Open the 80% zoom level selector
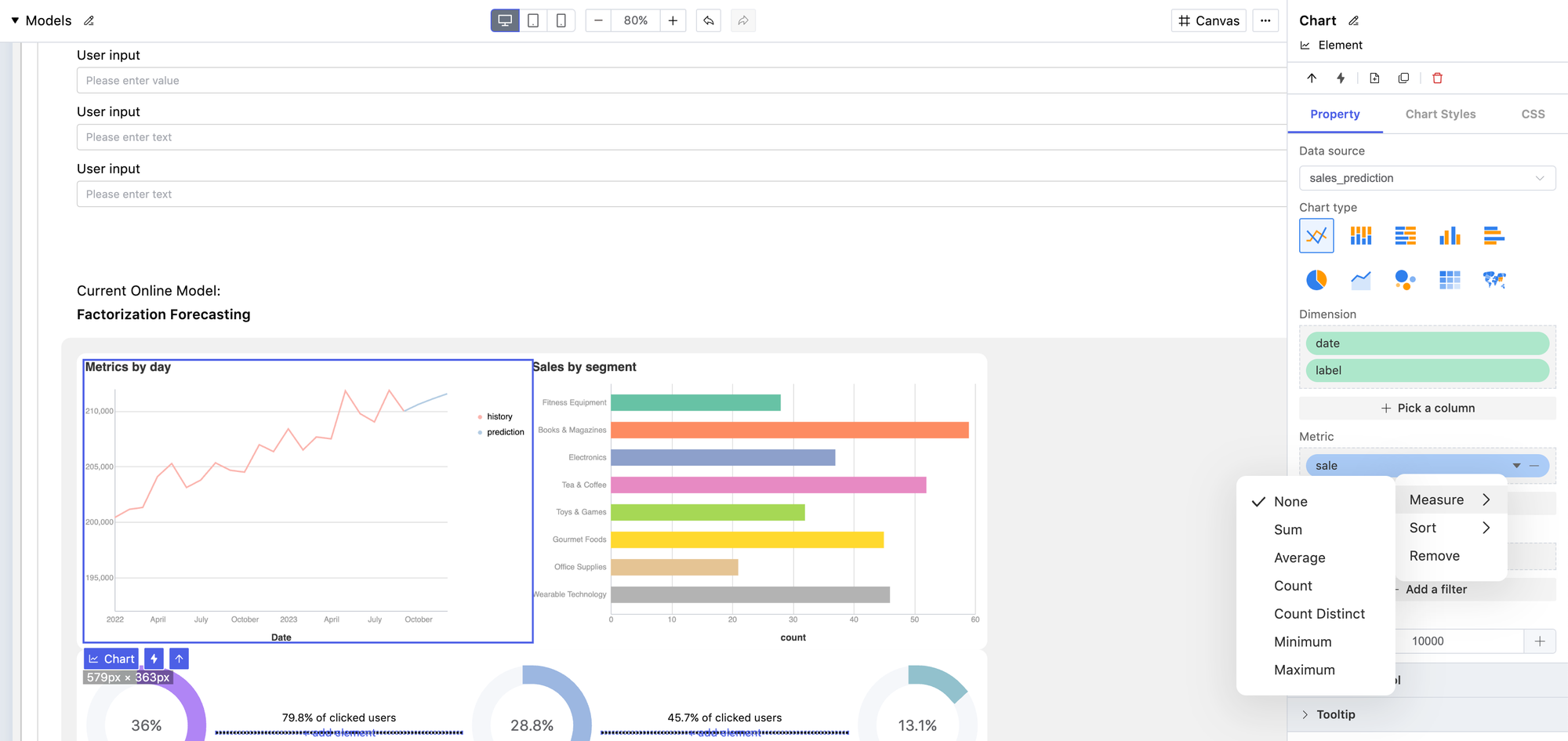Viewport: 1568px width, 741px height. pos(636,21)
